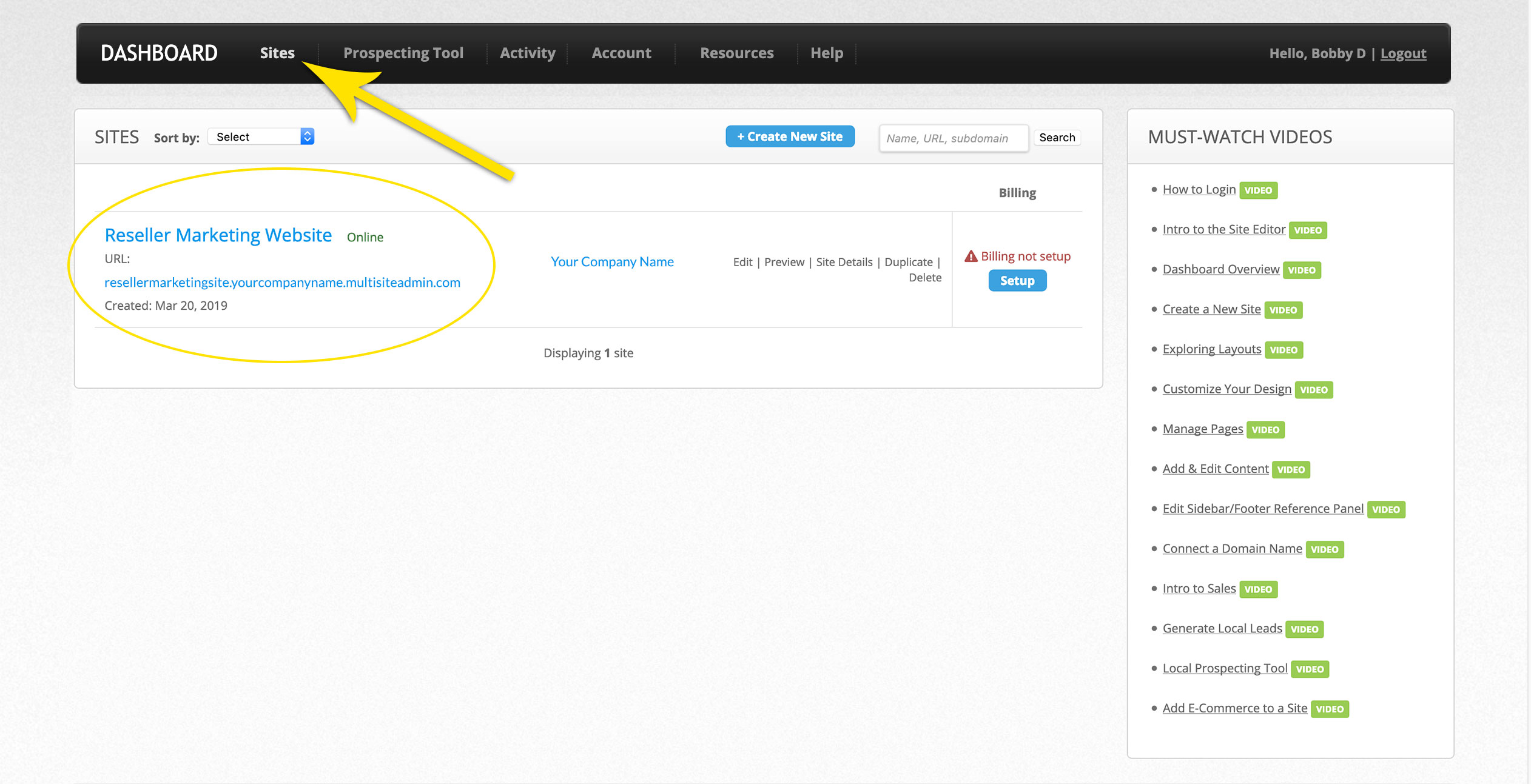The width and height of the screenshot is (1531, 784).
Task: Open the Help menu item
Action: (x=827, y=53)
